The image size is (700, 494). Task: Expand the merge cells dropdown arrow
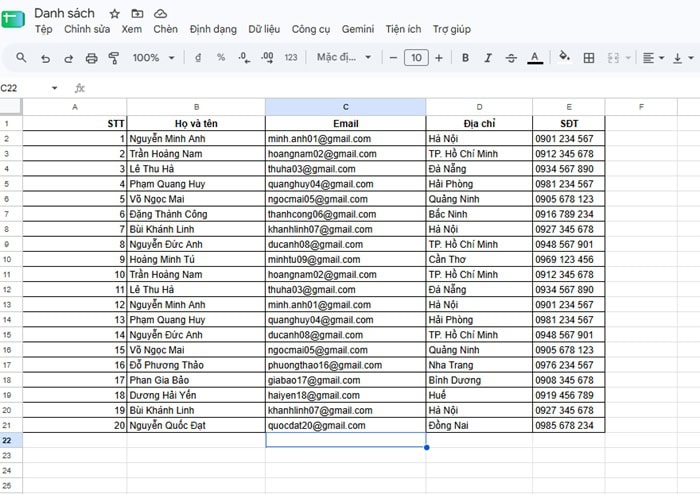pos(628,58)
